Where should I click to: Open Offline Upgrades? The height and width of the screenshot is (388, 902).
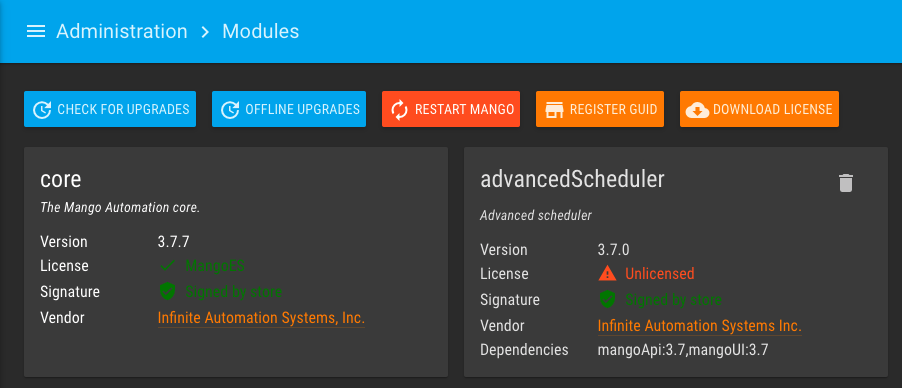pos(289,109)
